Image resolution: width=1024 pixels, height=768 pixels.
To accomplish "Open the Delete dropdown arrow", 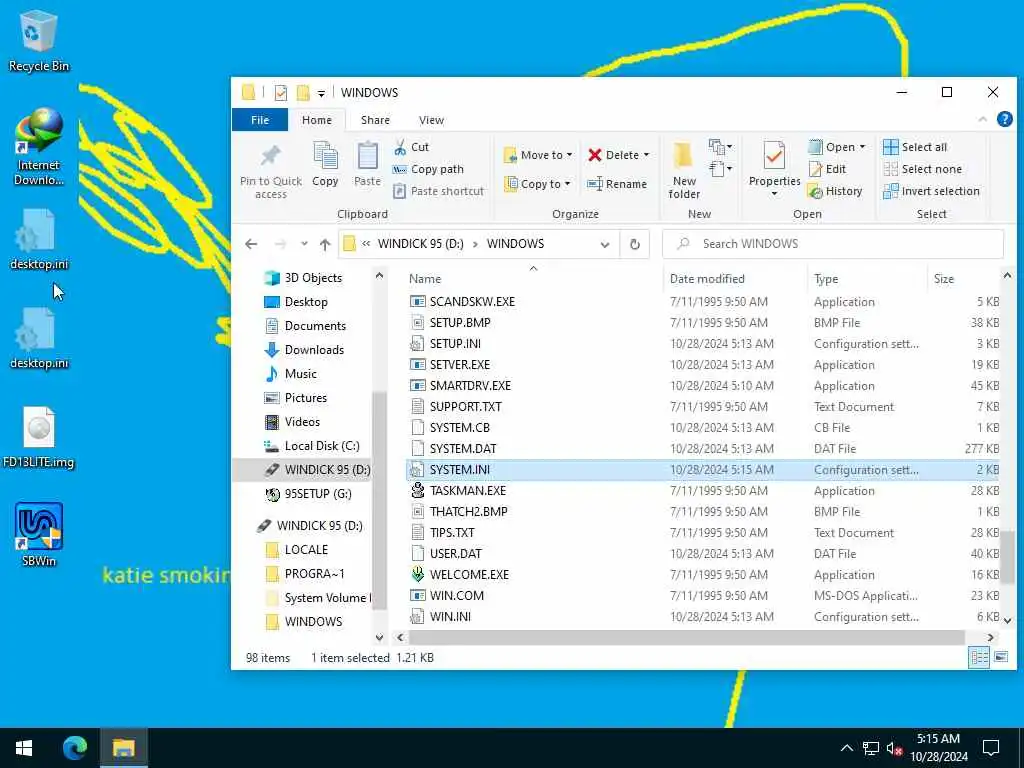I will 647,155.
